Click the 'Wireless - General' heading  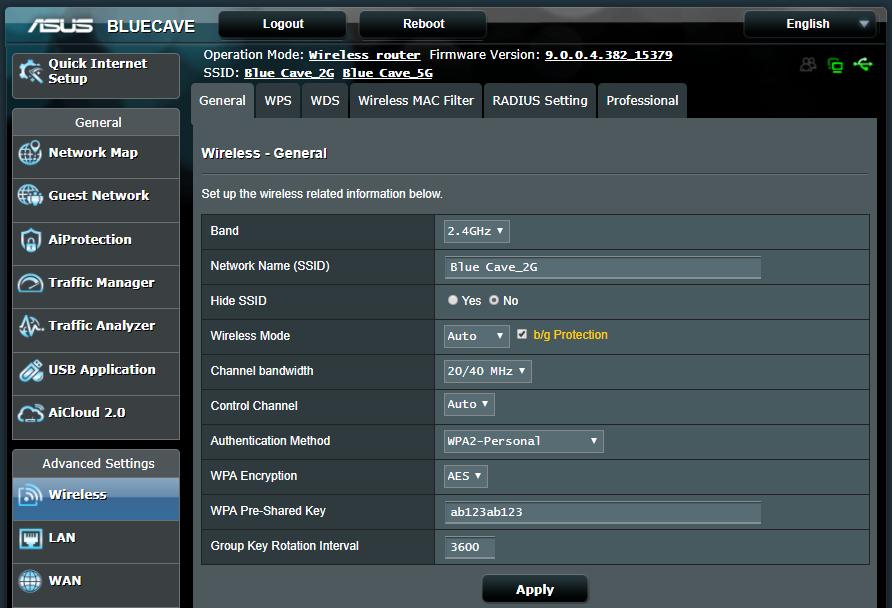[x=264, y=154]
